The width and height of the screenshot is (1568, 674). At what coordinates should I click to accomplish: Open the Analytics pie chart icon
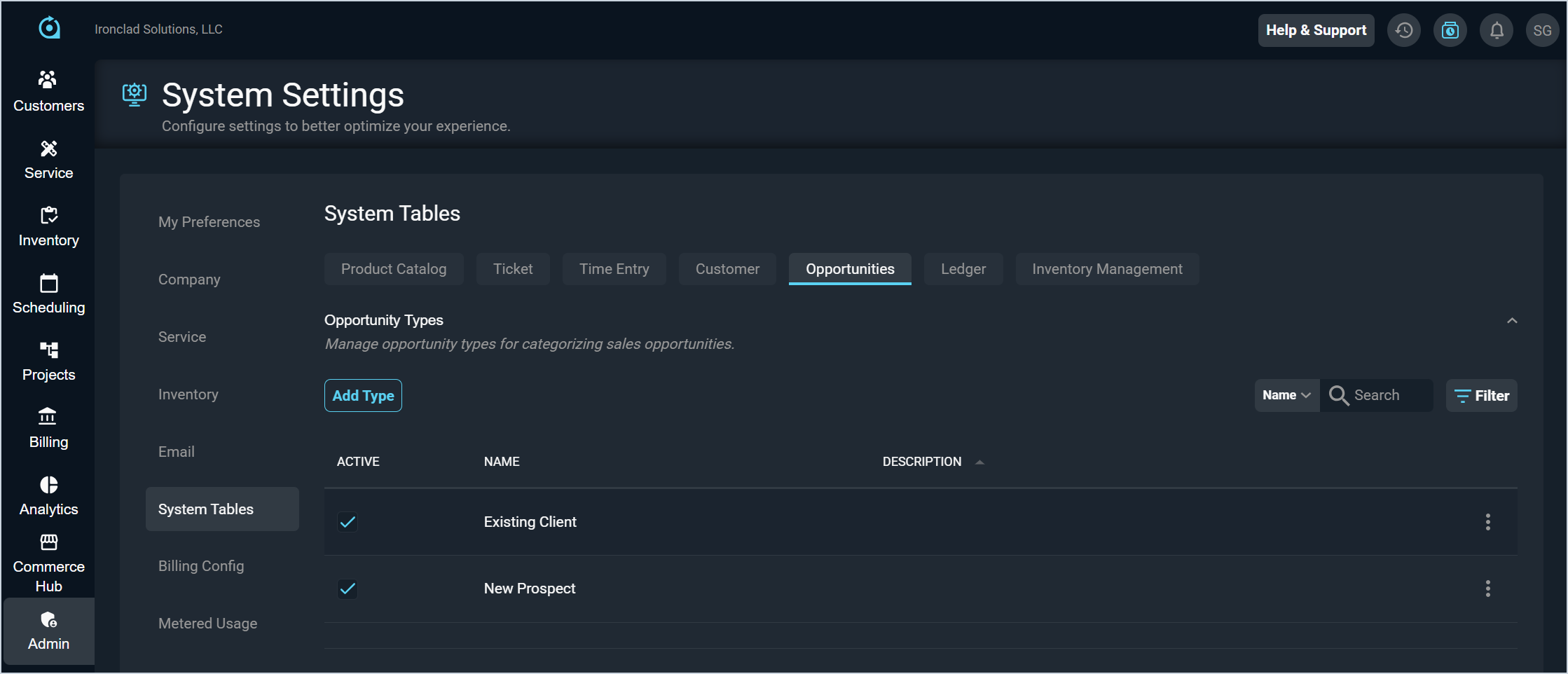point(48,485)
